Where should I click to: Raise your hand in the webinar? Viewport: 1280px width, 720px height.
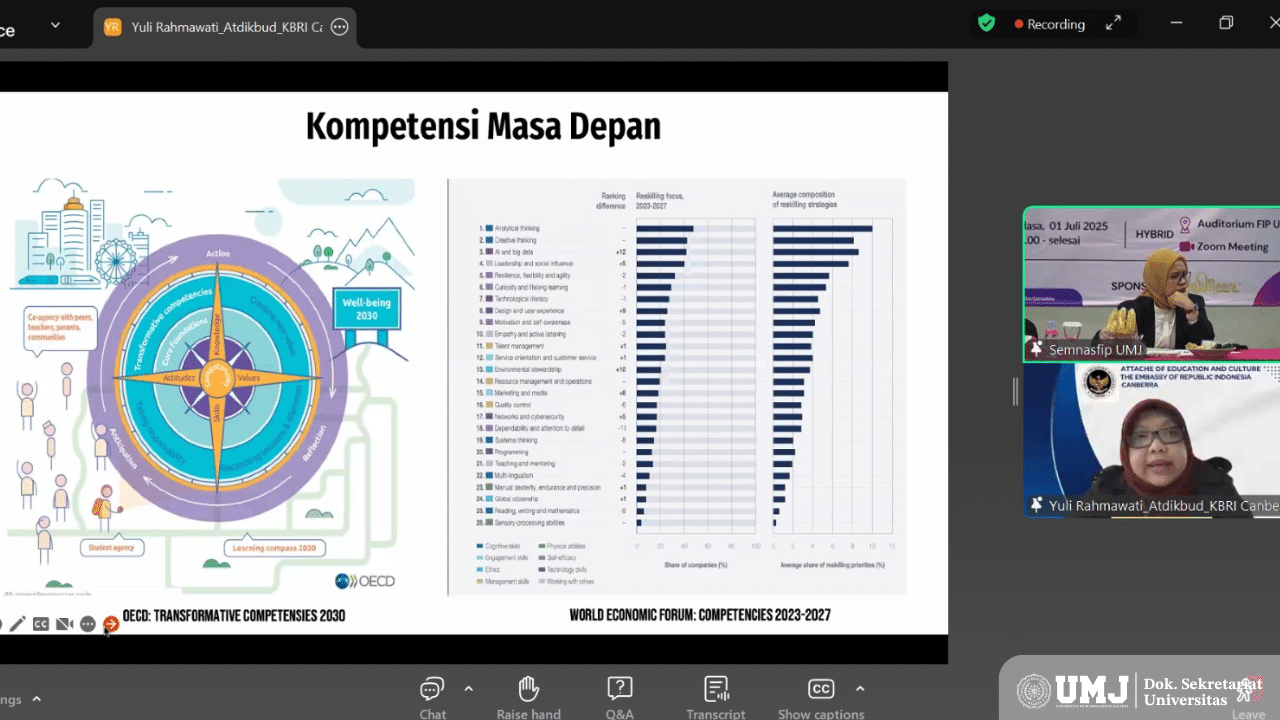coord(528,697)
